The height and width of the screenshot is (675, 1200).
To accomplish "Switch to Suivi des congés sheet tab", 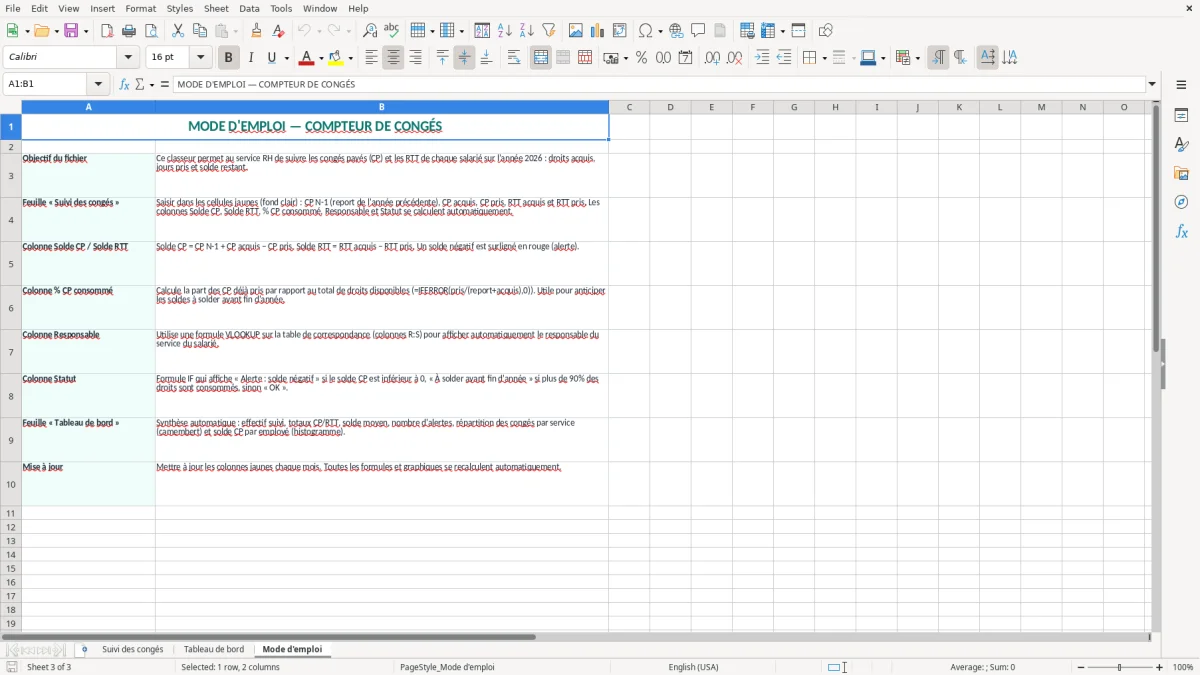I will tap(132, 649).
